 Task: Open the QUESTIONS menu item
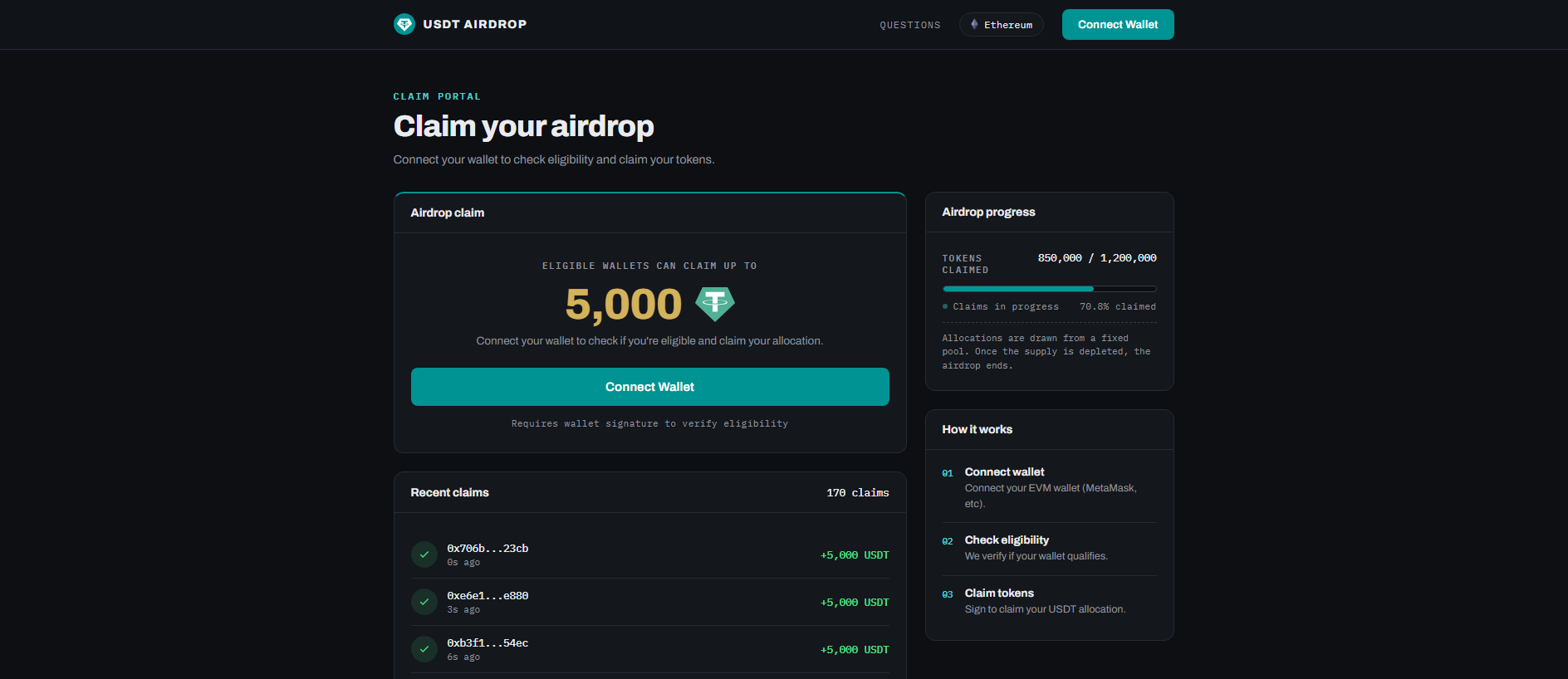point(910,25)
